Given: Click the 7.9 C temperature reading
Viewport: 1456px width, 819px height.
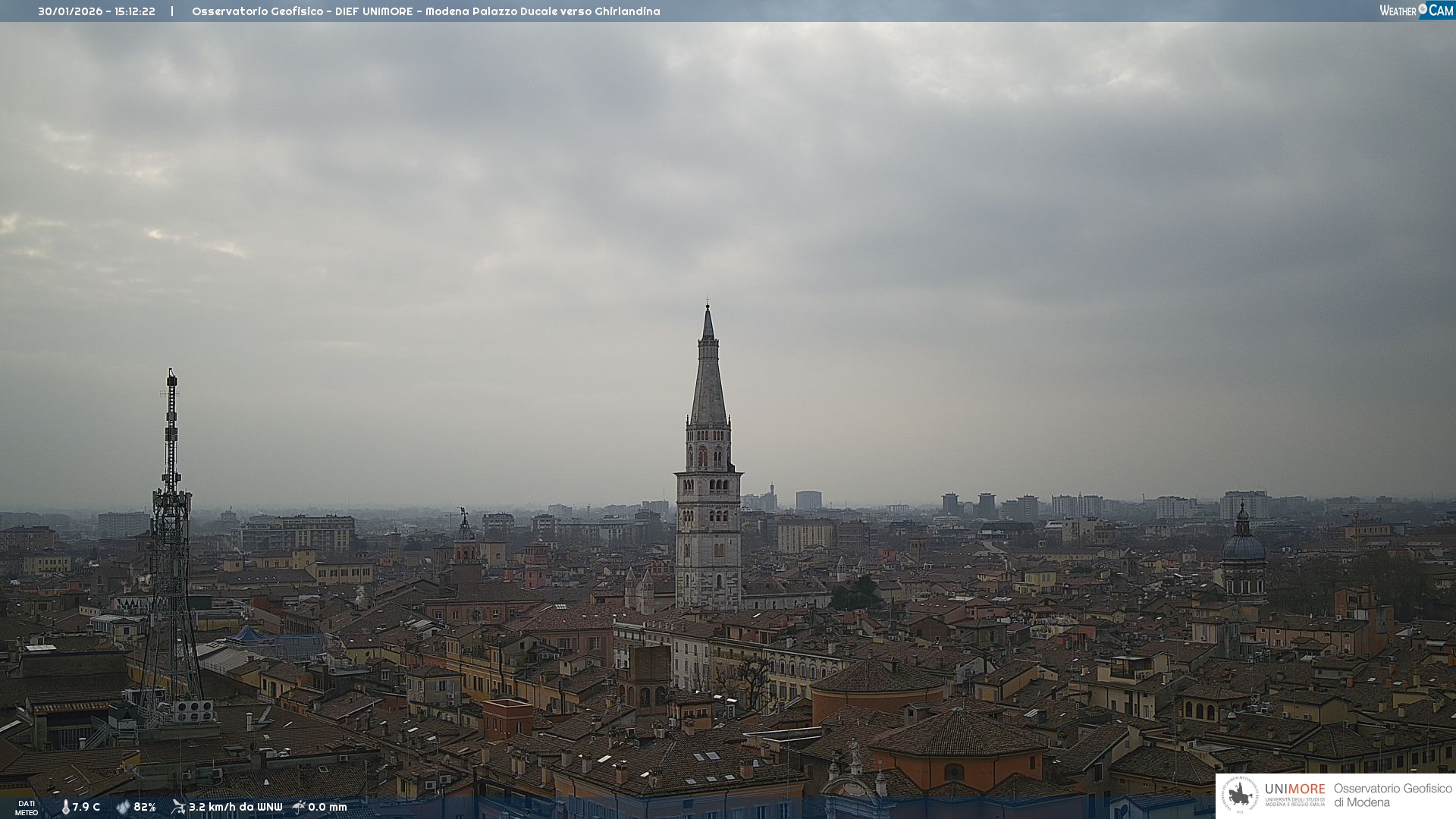Looking at the screenshot, I should pos(86,807).
